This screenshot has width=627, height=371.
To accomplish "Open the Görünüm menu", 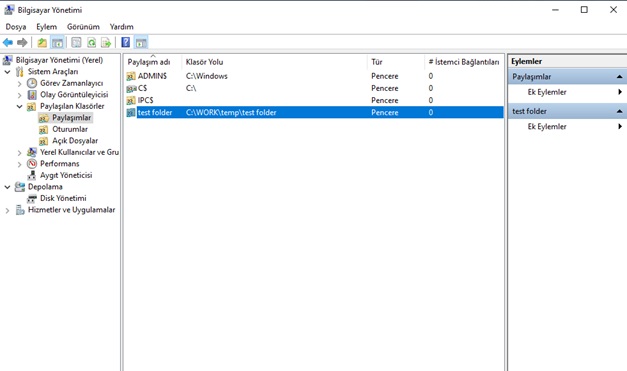I will [83, 27].
